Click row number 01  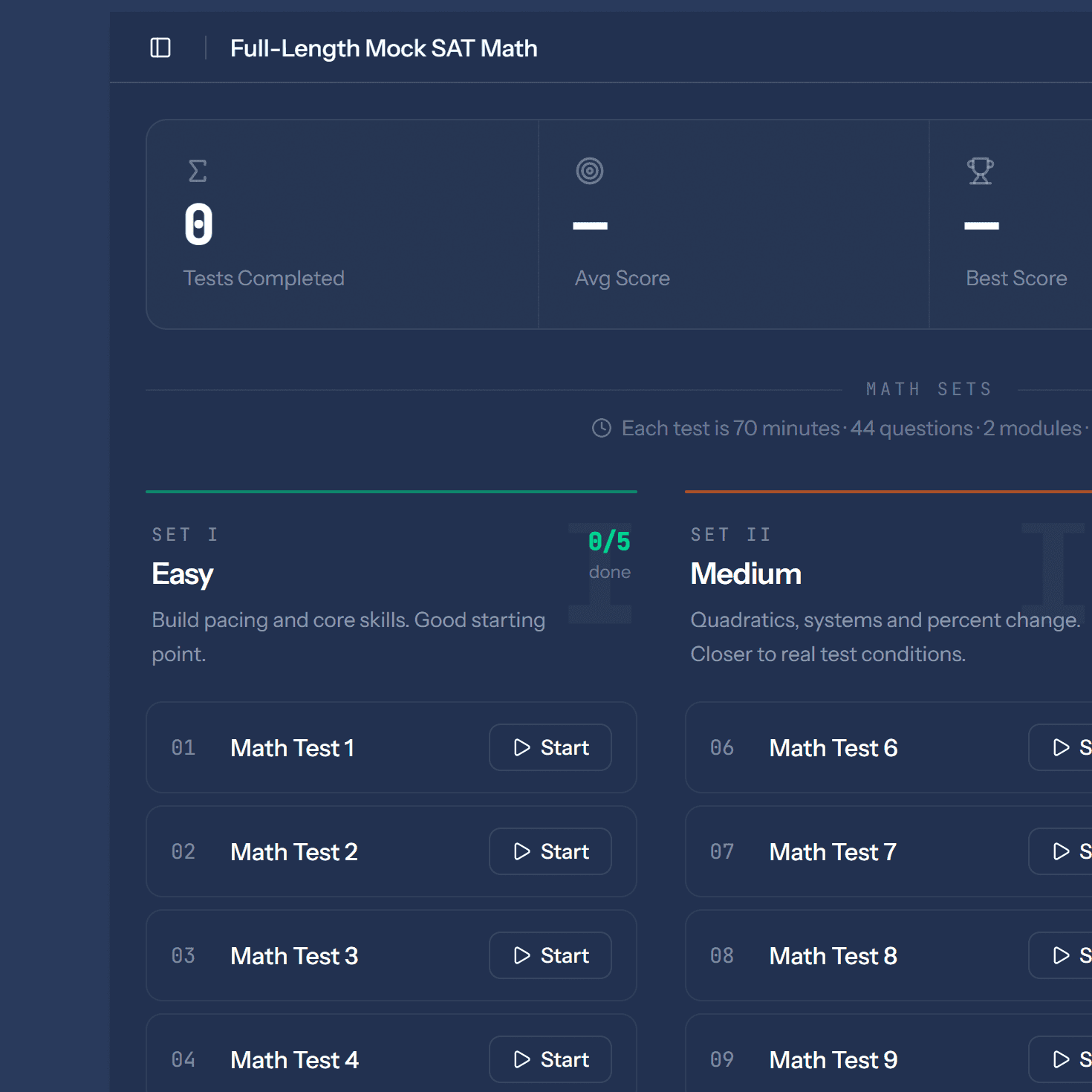coord(183,747)
